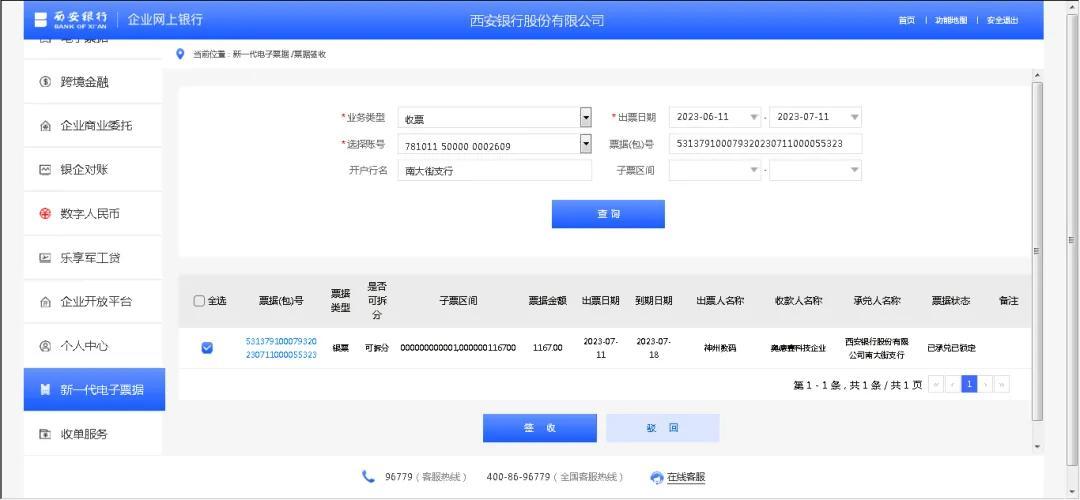Open the second 子票区间 dropdown
The image size is (1080, 500).
tap(816, 170)
